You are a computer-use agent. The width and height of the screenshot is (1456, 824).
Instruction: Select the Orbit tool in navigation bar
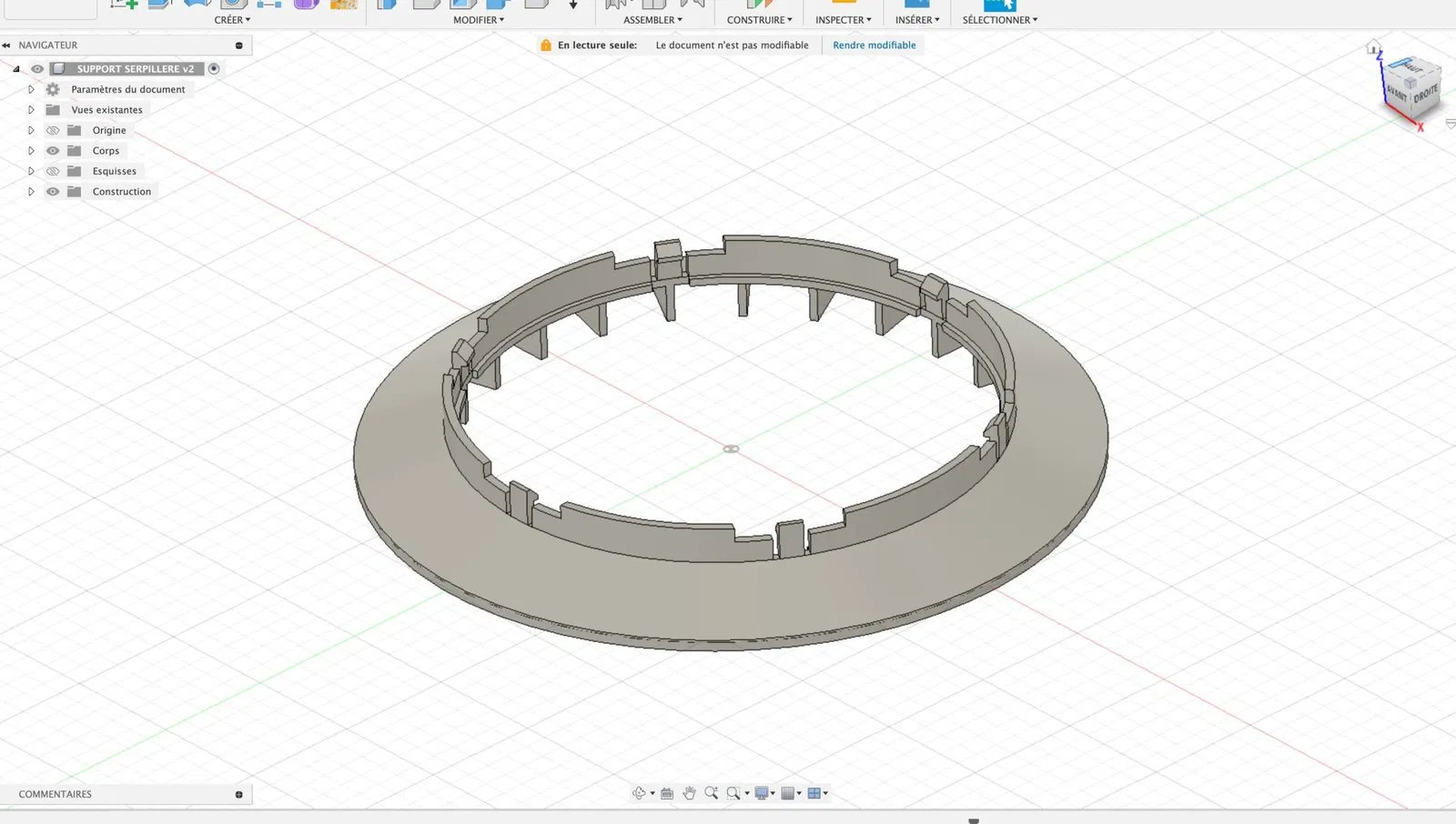(639, 793)
